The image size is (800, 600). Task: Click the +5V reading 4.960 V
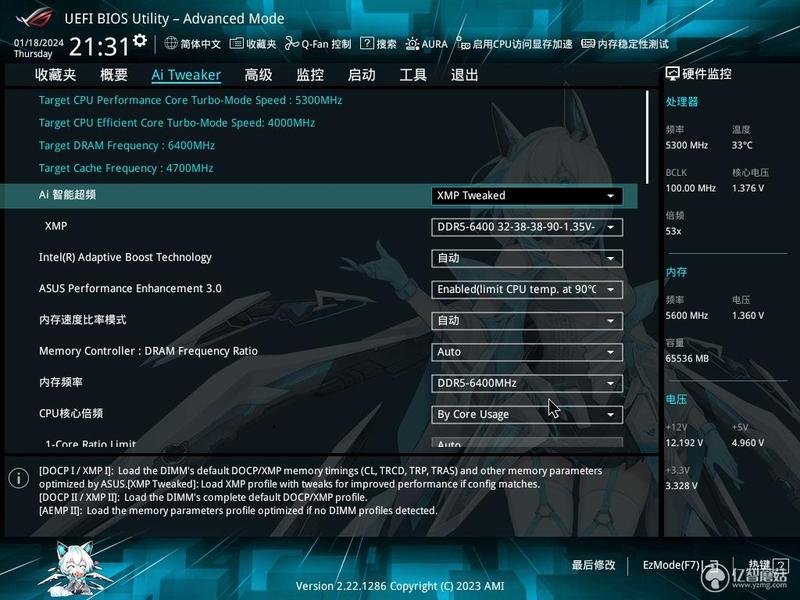coord(748,443)
